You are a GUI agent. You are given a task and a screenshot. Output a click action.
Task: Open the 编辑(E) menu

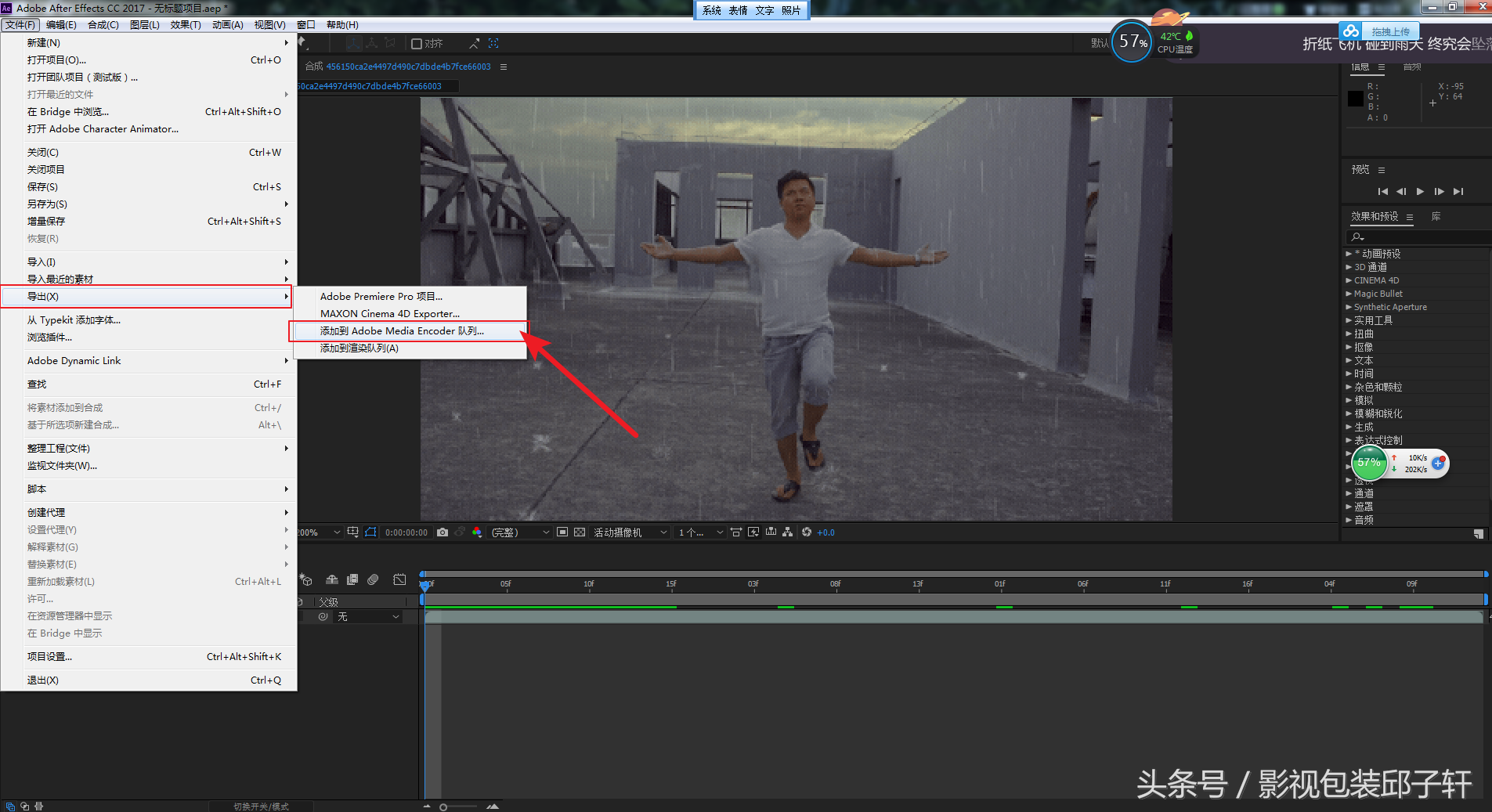61,25
